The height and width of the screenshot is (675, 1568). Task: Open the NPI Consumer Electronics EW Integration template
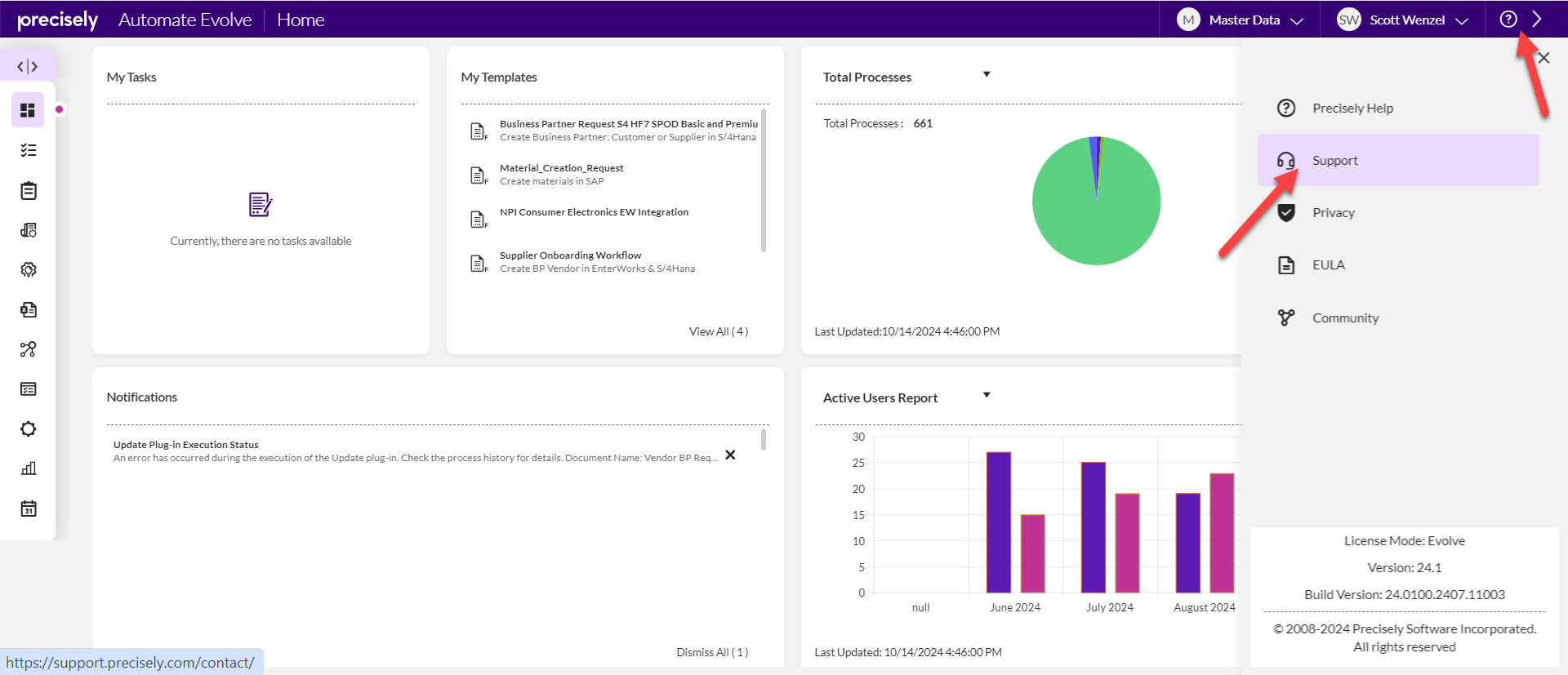[595, 212]
